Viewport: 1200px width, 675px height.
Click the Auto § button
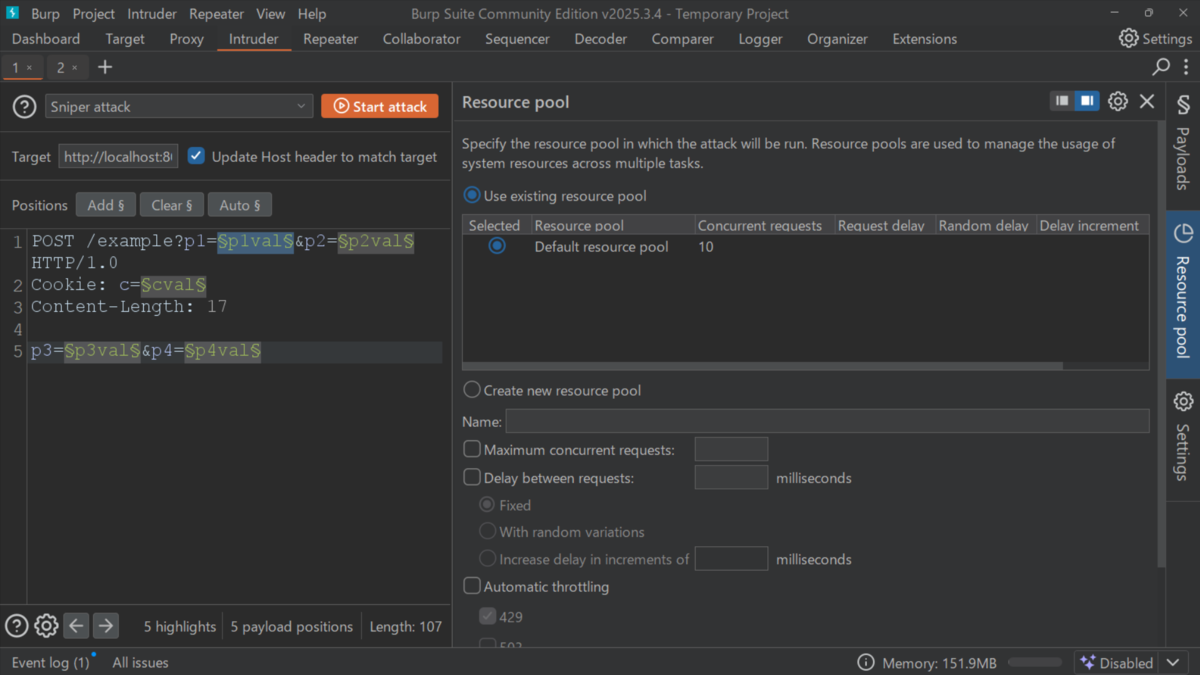tap(240, 205)
